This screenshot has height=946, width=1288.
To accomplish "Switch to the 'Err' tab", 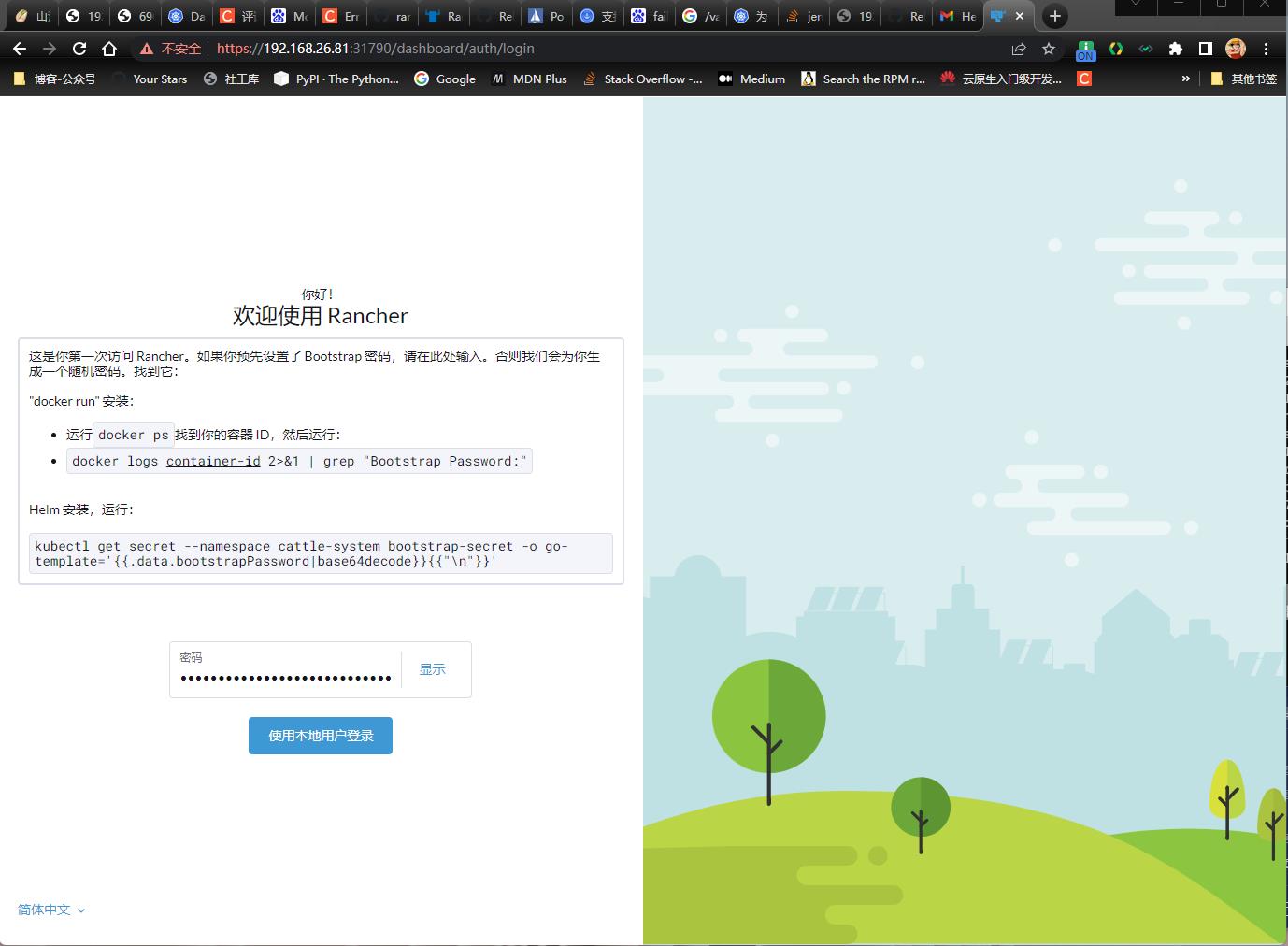I will pyautogui.click(x=341, y=16).
